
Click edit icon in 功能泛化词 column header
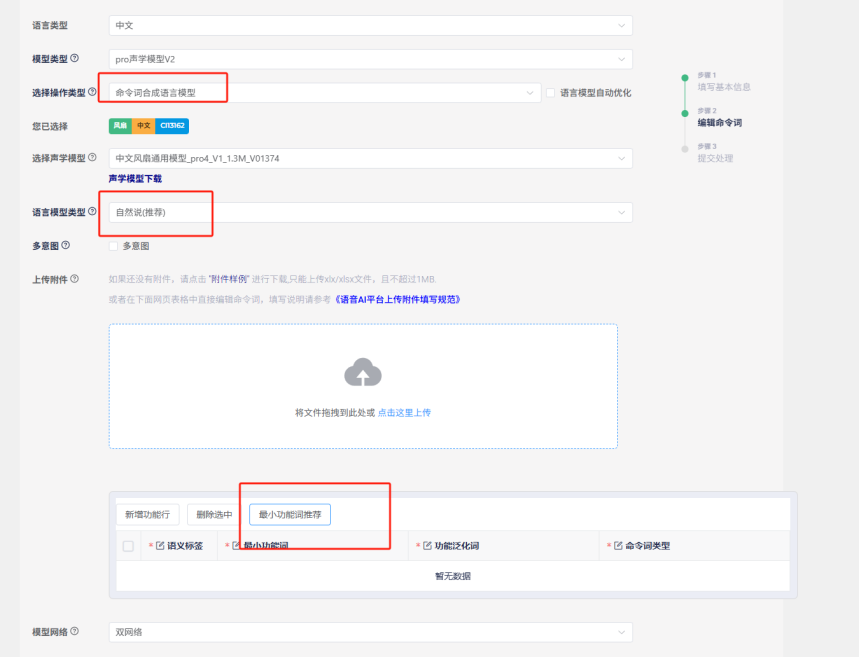pos(427,546)
